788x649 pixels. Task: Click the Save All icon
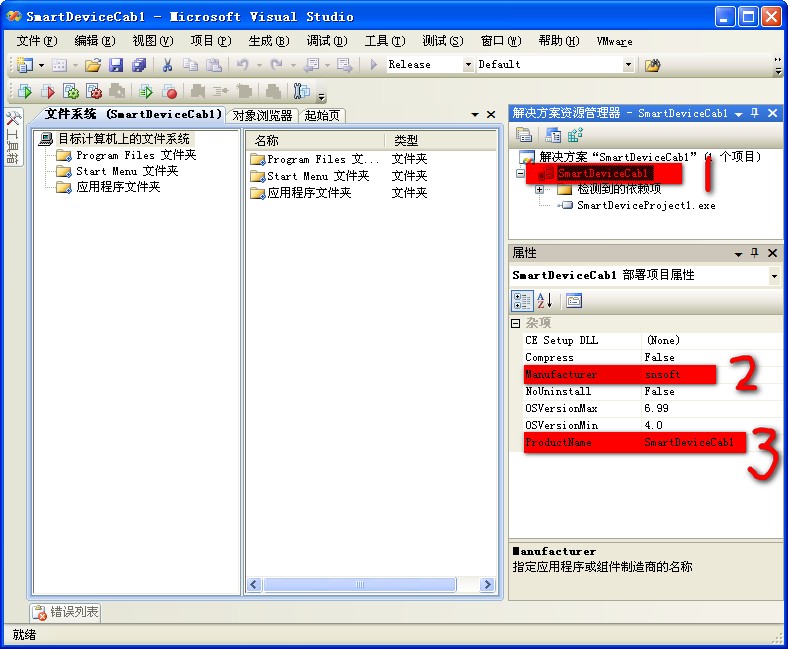(x=139, y=65)
